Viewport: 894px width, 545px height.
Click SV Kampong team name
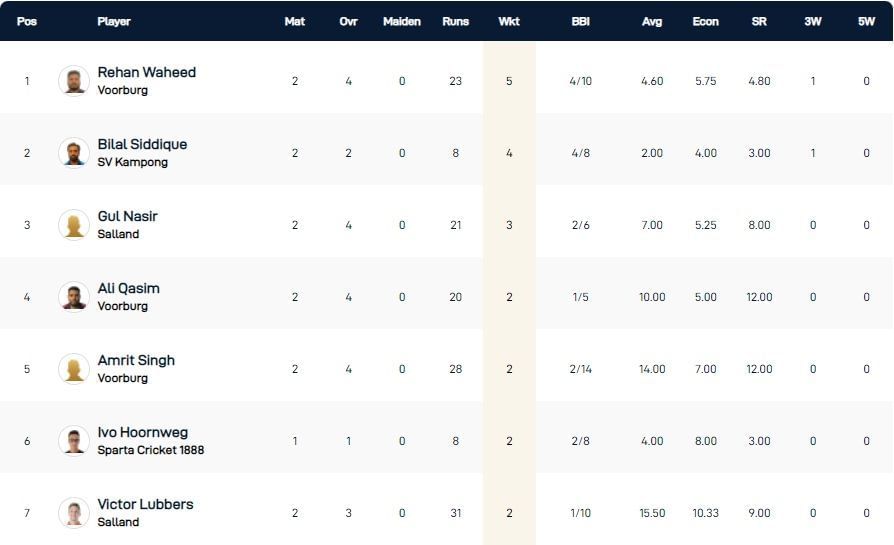(x=132, y=162)
